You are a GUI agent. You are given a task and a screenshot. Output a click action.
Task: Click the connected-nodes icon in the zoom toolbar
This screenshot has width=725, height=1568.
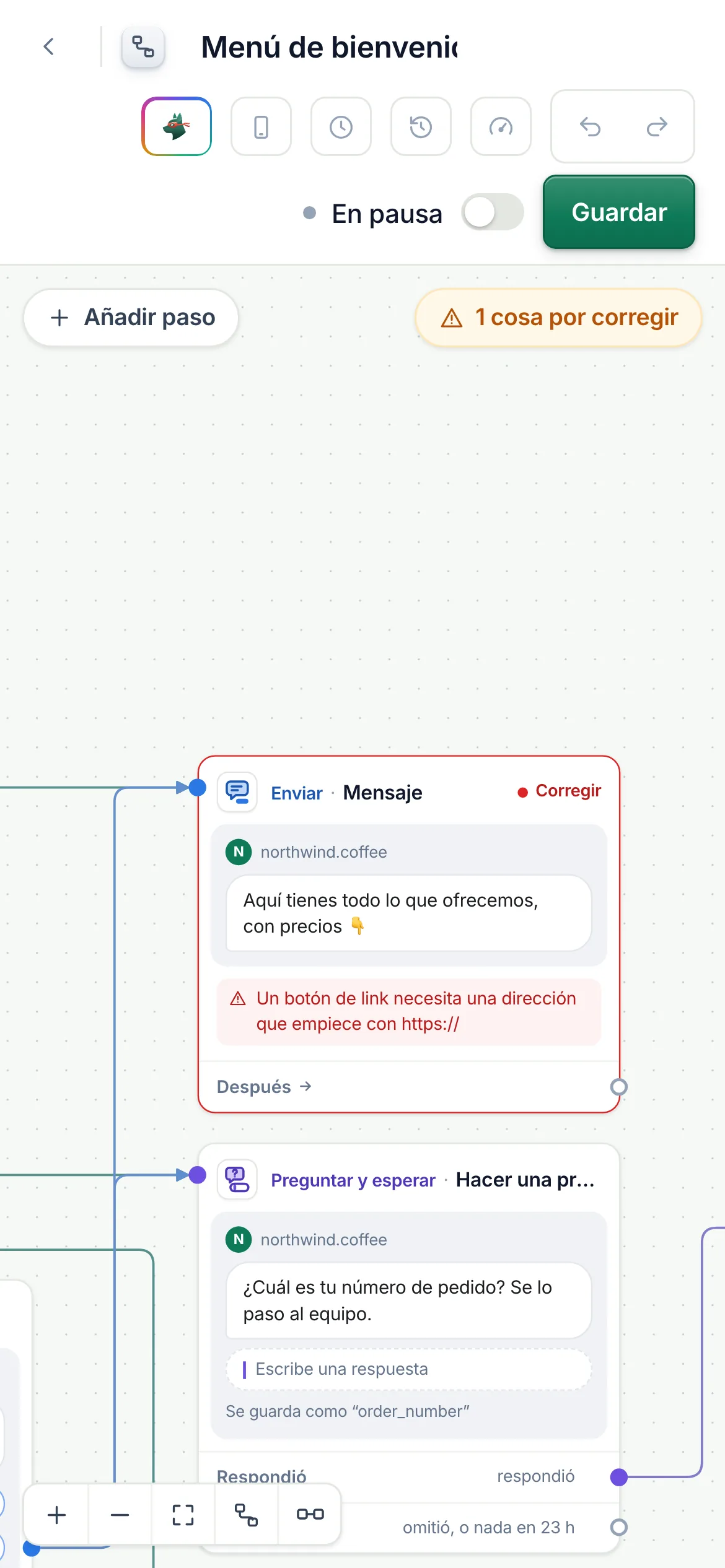[310, 1515]
